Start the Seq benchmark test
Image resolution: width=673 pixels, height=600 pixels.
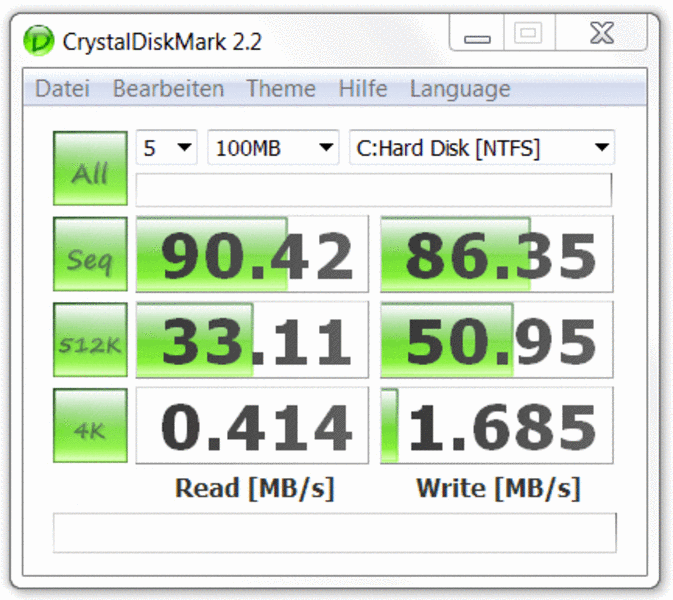(90, 254)
